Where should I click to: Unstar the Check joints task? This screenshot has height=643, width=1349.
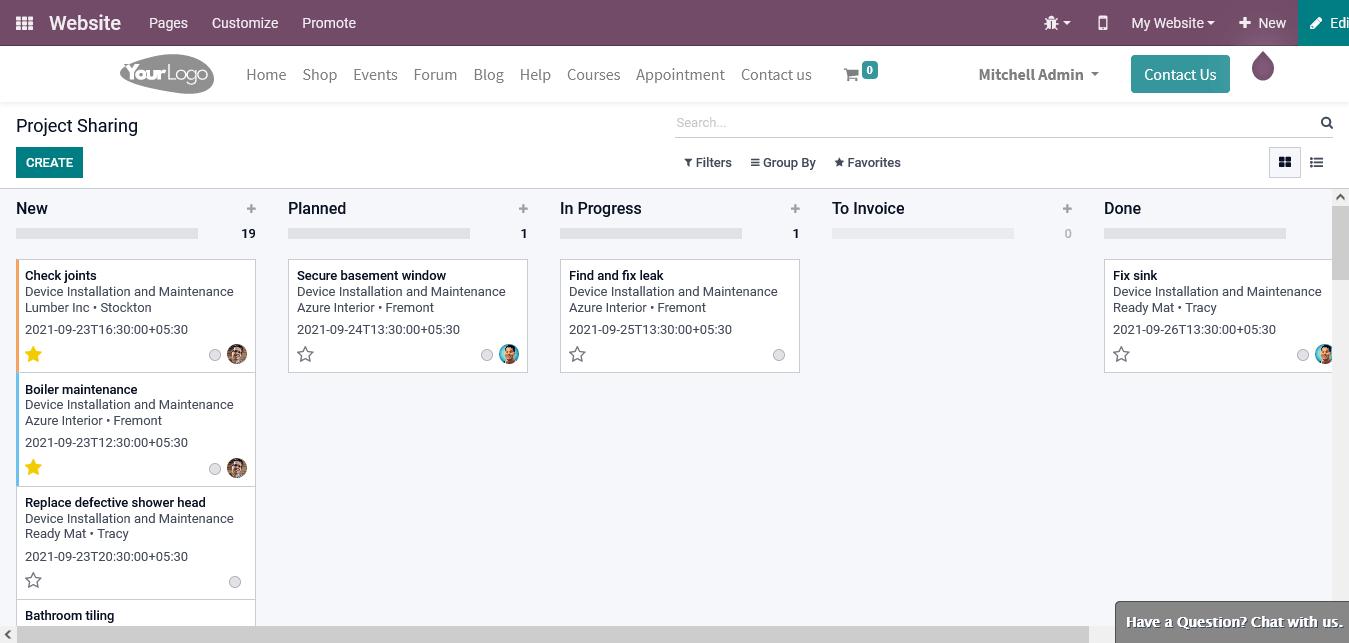coord(33,354)
